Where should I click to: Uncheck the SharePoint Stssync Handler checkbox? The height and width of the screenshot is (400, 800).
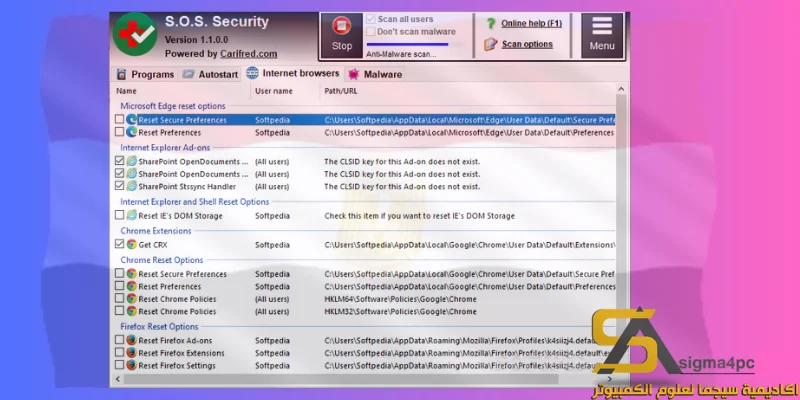[119, 186]
